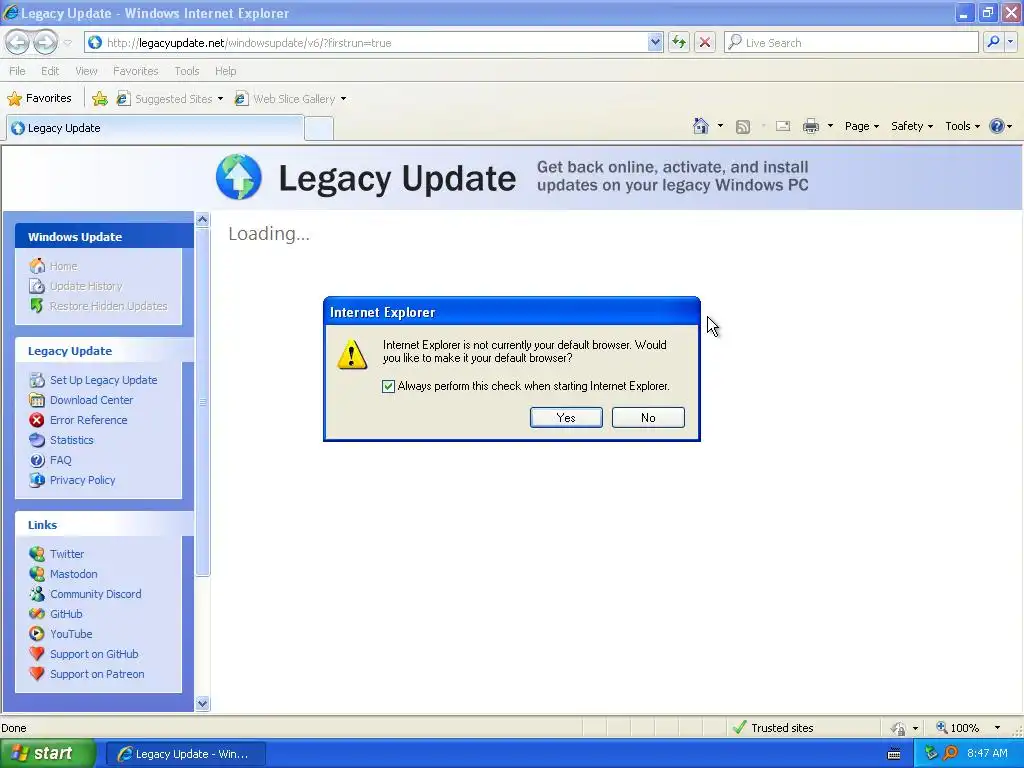Open search provider dropdown arrow
Image resolution: width=1024 pixels, height=768 pixels.
tap(1010, 42)
